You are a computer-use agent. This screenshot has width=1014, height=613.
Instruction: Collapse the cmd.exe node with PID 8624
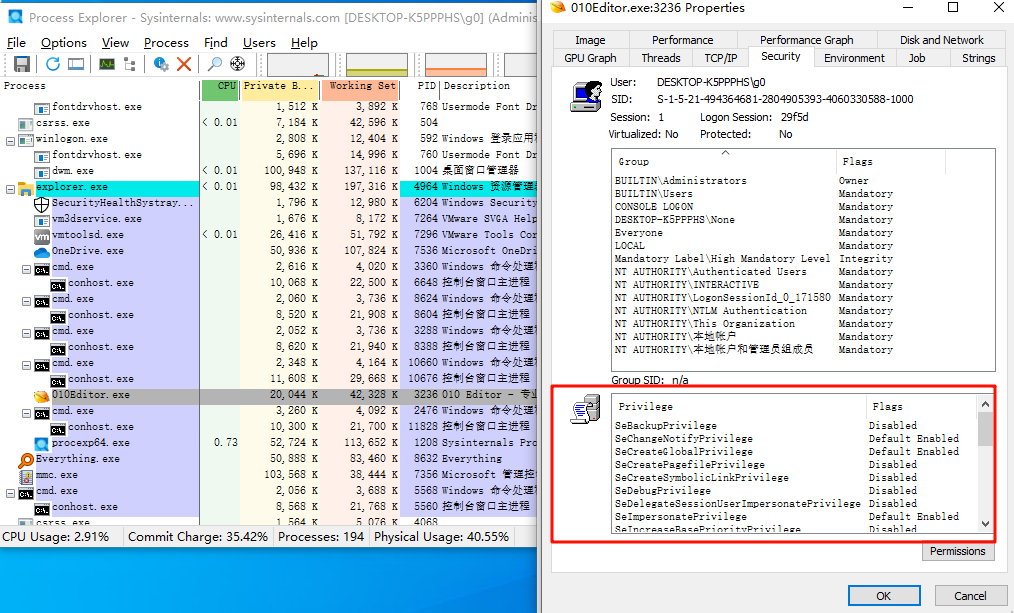click(x=27, y=301)
